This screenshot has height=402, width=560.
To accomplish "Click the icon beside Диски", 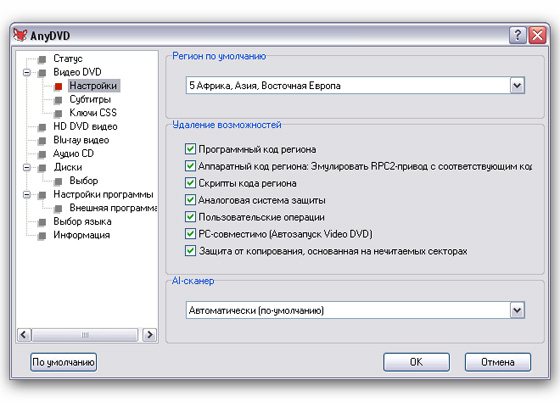I will pos(42,167).
